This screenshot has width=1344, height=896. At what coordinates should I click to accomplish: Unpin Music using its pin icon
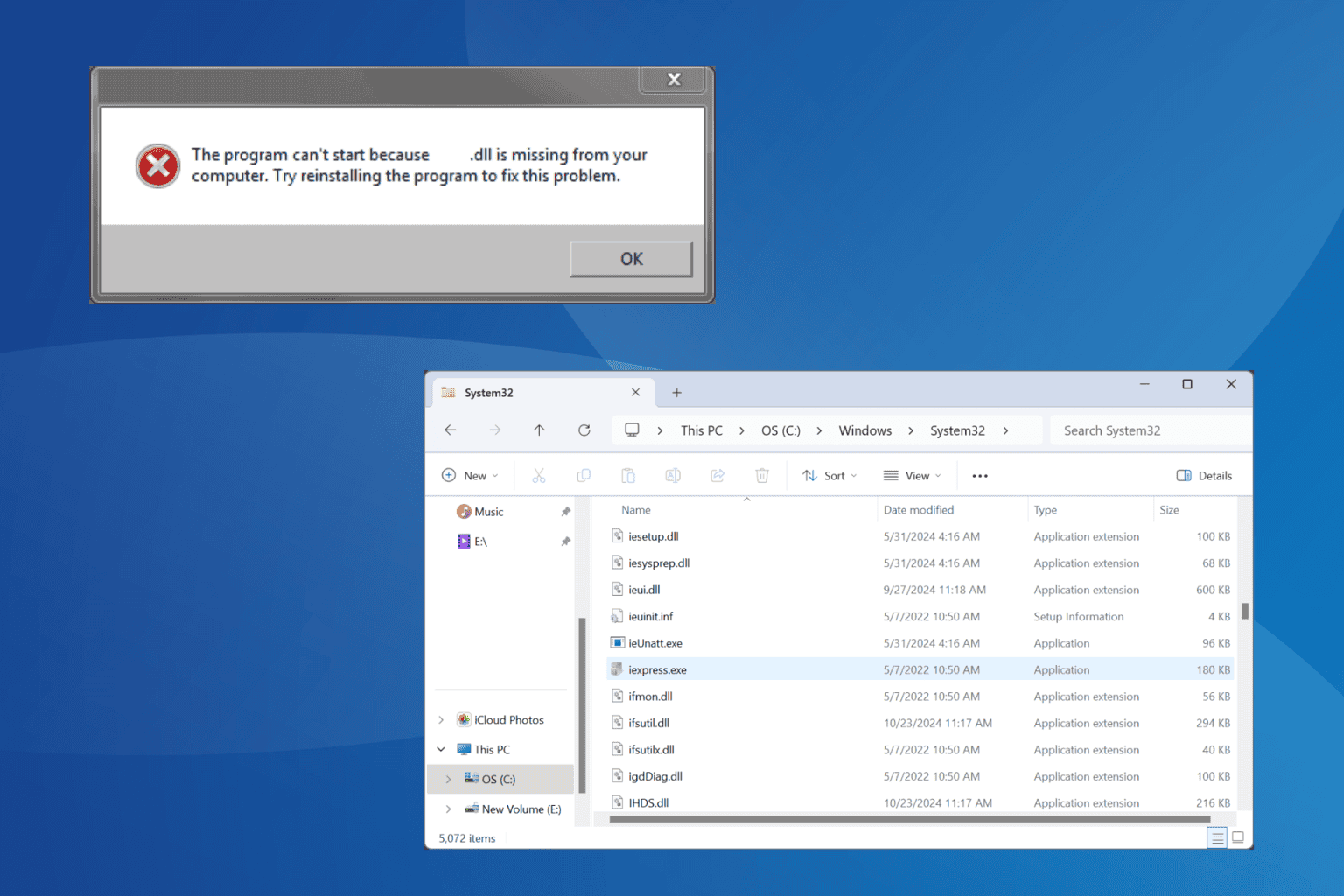(565, 512)
